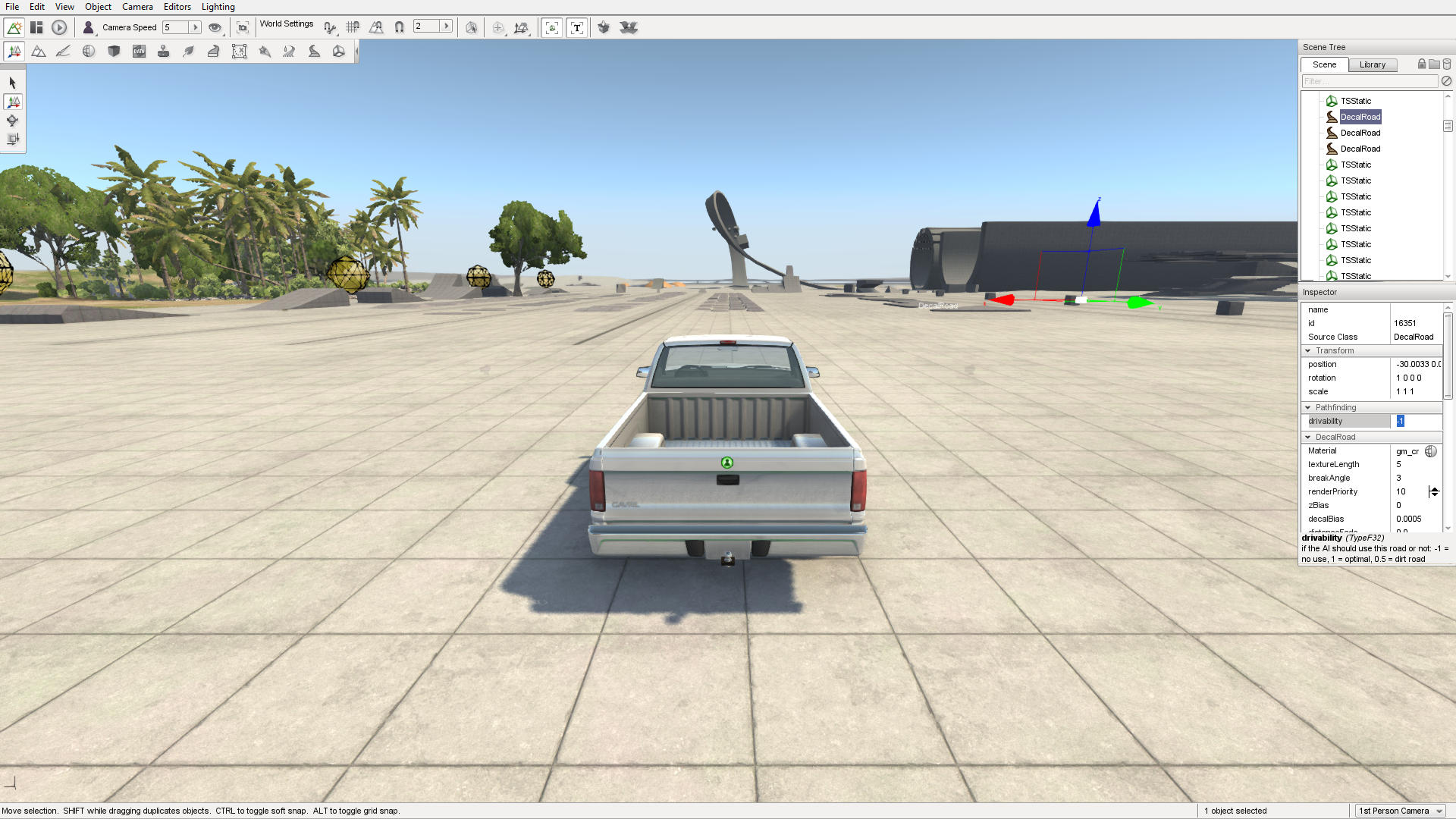The image size is (1456, 819).
Task: Toggle the object snapping magnet
Action: [399, 27]
